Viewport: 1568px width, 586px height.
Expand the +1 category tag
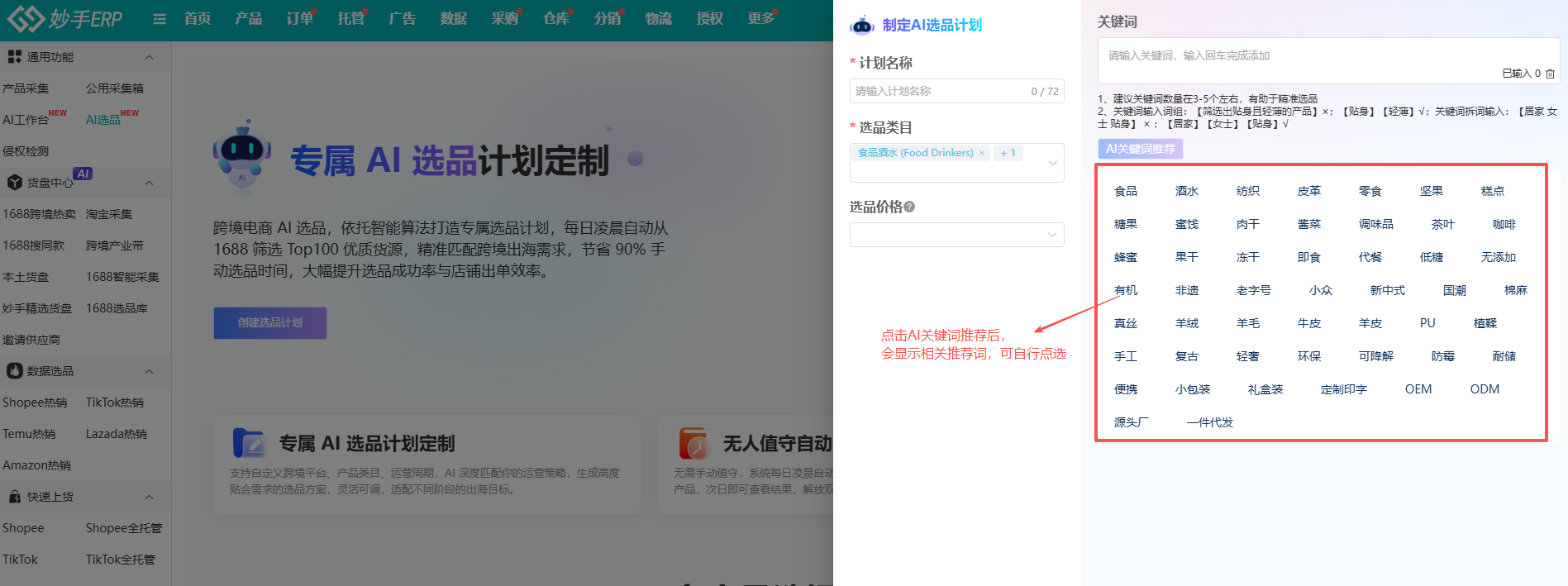coord(1008,153)
